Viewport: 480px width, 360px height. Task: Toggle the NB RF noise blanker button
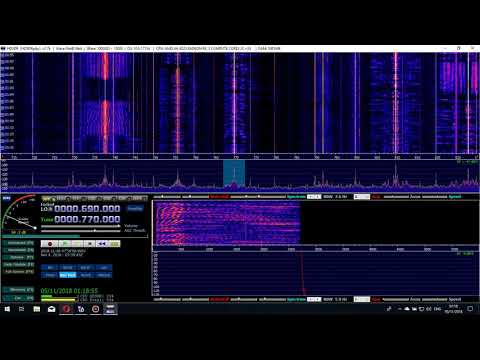coord(68,268)
